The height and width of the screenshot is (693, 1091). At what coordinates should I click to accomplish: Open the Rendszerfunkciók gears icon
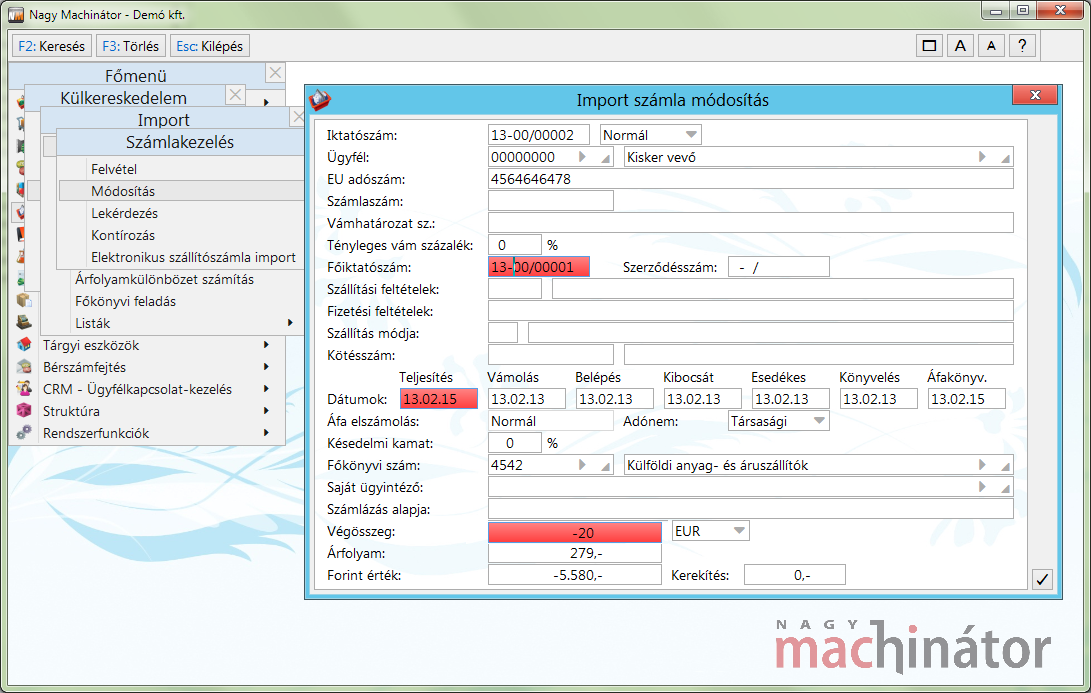click(24, 433)
